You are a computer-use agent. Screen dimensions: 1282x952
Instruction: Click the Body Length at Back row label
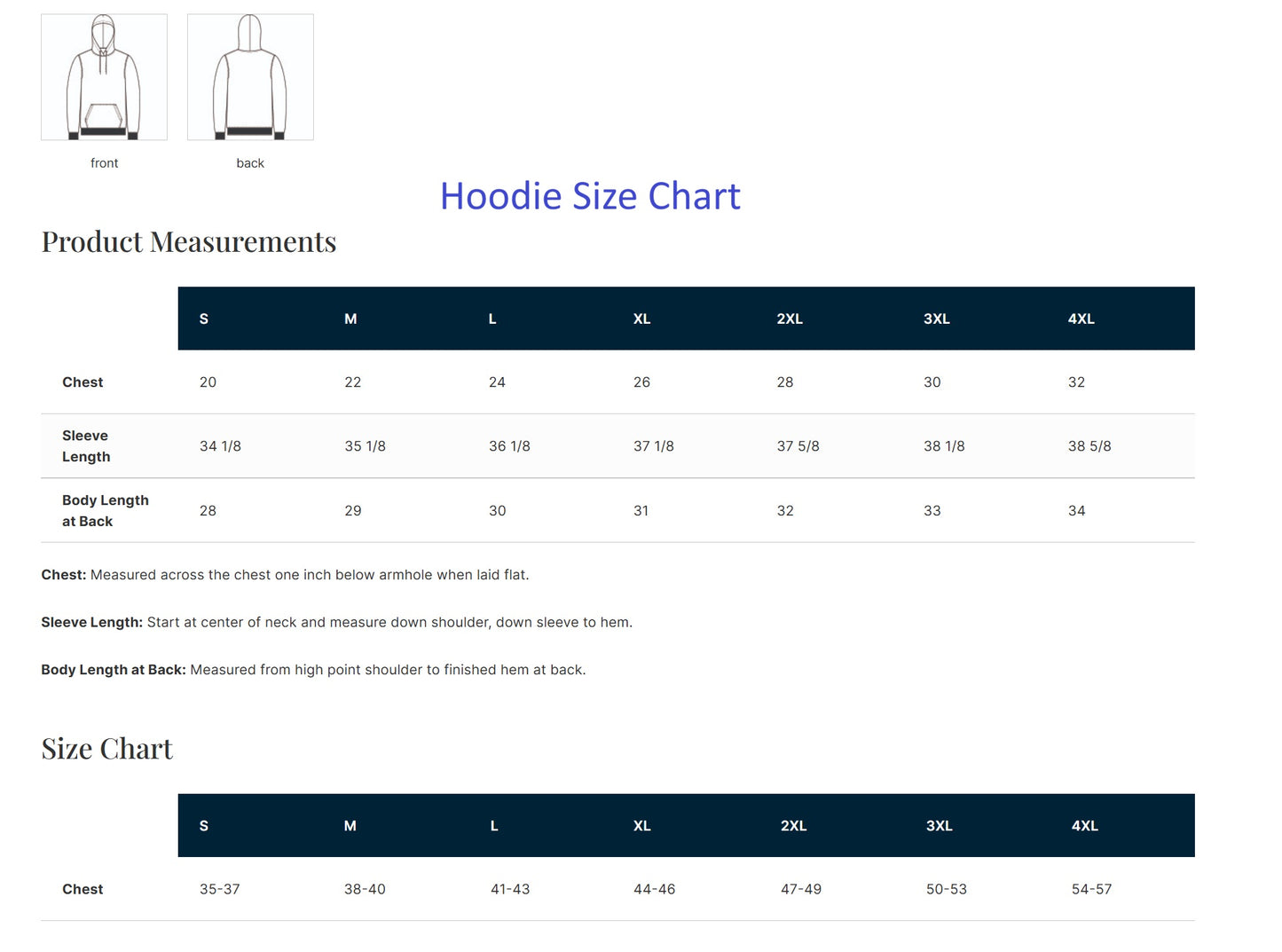pos(105,511)
